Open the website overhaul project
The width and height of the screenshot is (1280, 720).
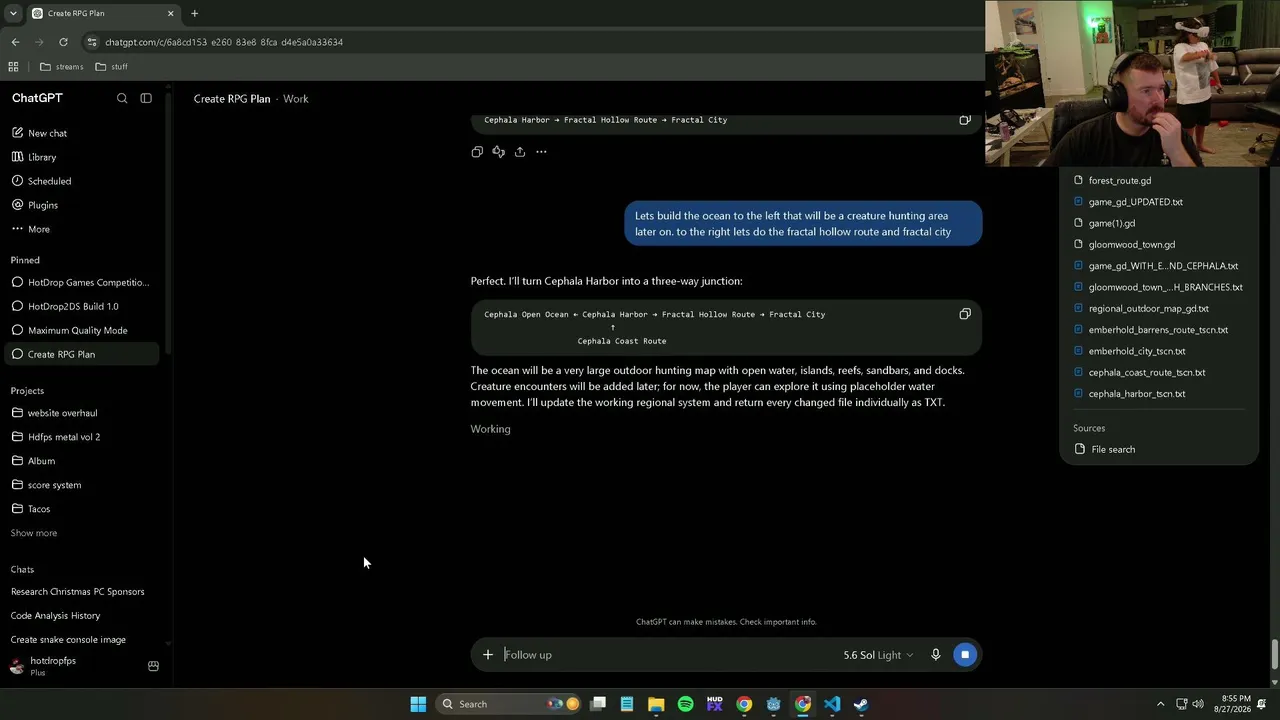pyautogui.click(x=82, y=413)
